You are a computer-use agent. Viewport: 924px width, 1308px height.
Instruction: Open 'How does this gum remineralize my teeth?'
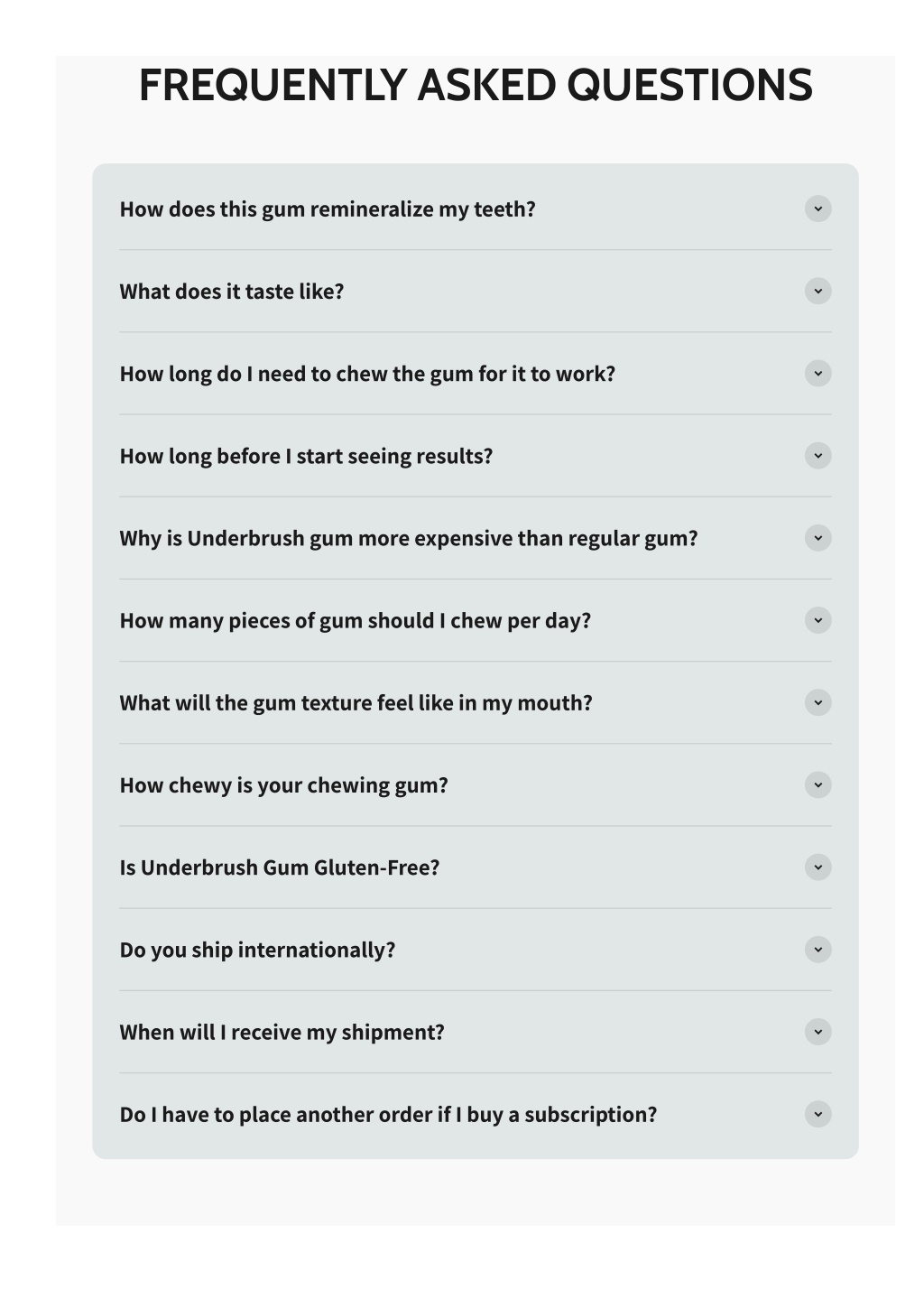[328, 209]
